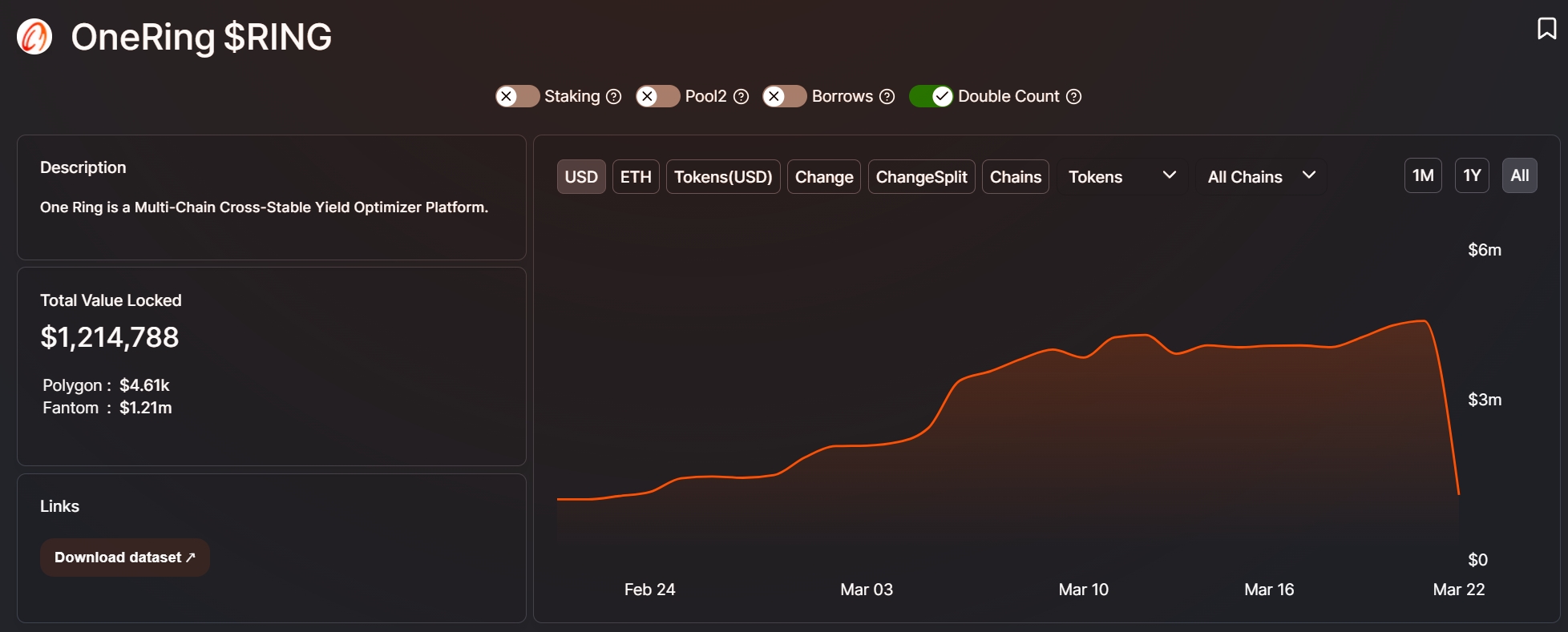Open the Pool2 help tooltip icon
The height and width of the screenshot is (632, 1568).
point(742,97)
